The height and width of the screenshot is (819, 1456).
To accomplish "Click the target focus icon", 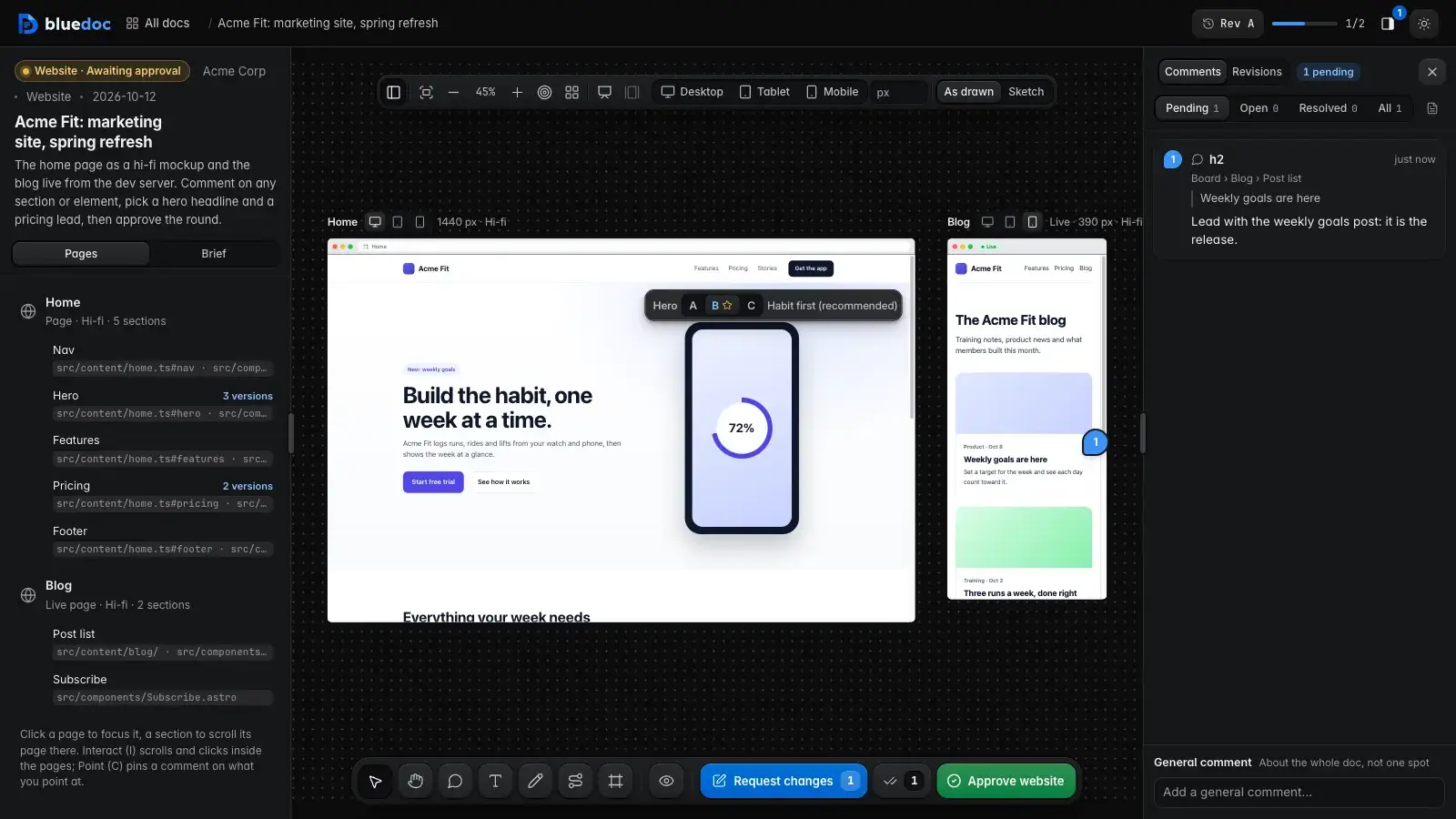I will 544,92.
